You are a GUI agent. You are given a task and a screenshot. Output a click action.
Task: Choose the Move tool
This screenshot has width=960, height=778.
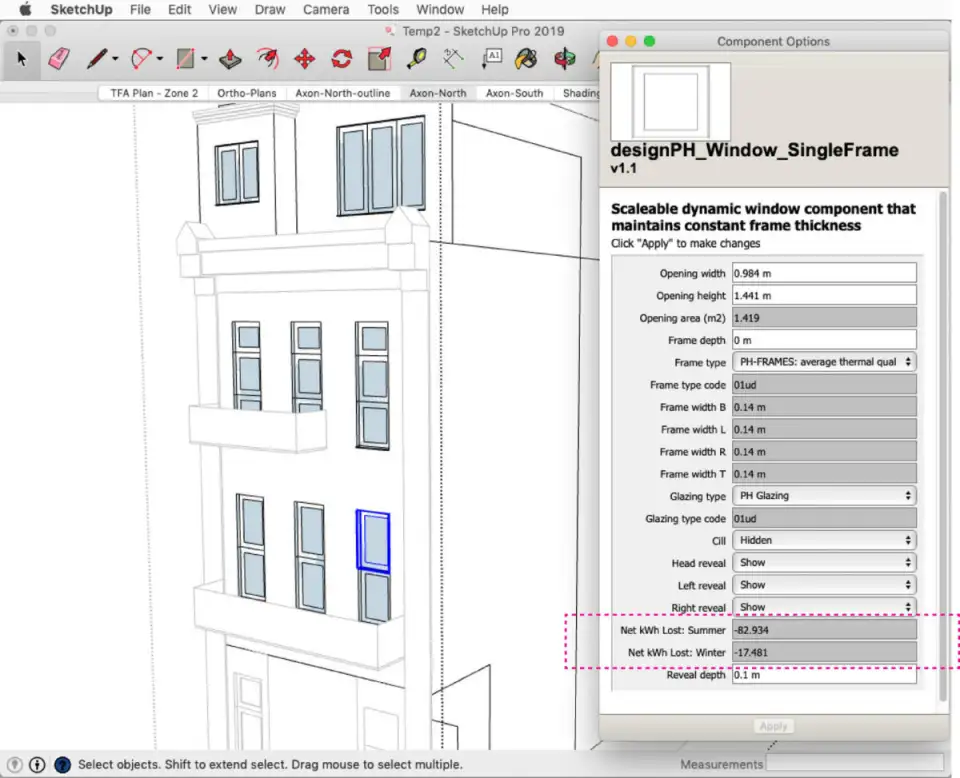305,59
